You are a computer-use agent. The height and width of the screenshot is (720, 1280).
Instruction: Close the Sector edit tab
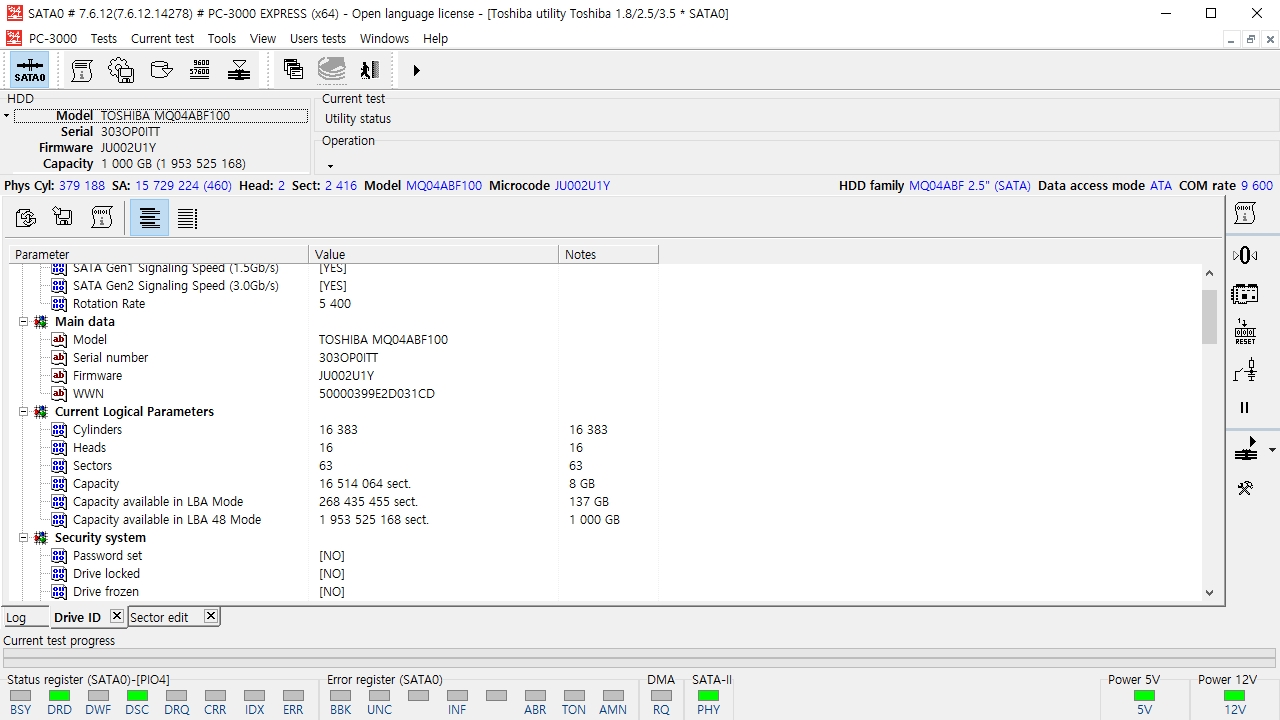pyautogui.click(x=211, y=616)
